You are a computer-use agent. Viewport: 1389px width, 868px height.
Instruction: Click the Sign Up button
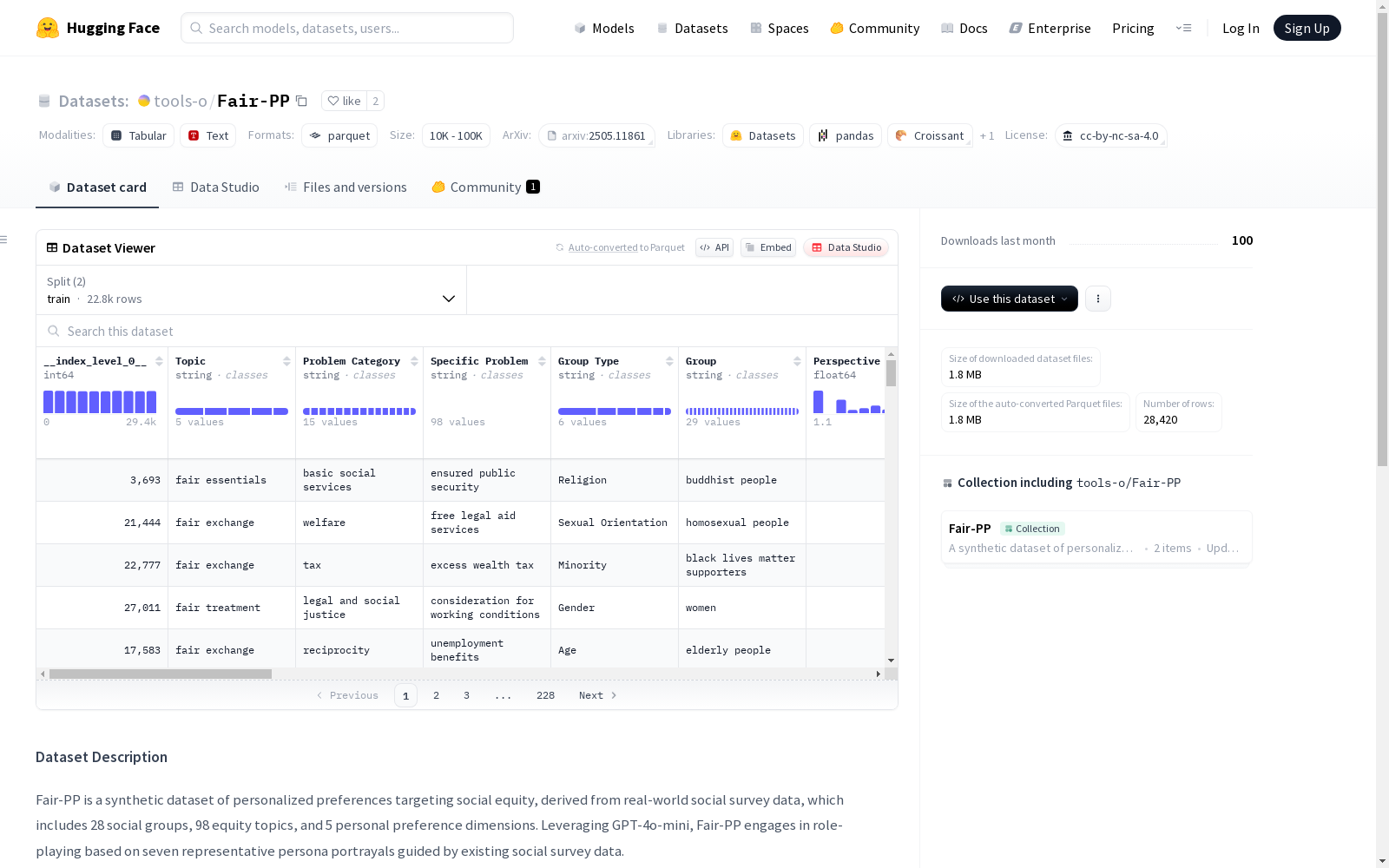point(1307,28)
